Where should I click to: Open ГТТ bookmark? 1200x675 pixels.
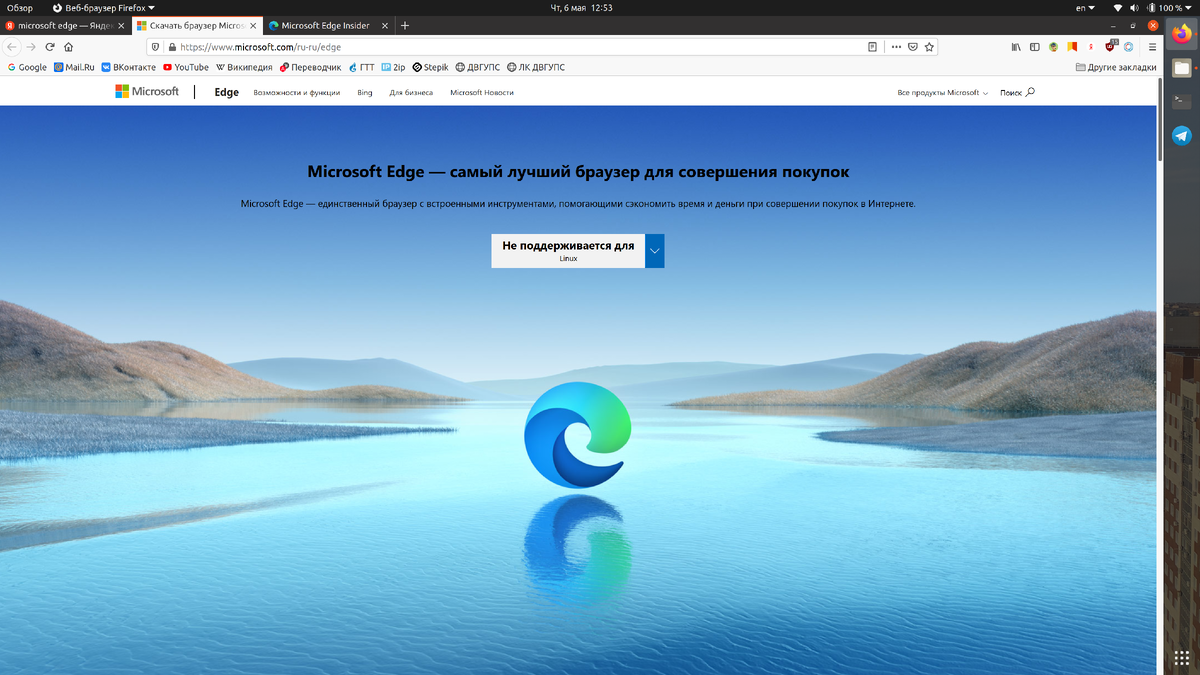[361, 67]
